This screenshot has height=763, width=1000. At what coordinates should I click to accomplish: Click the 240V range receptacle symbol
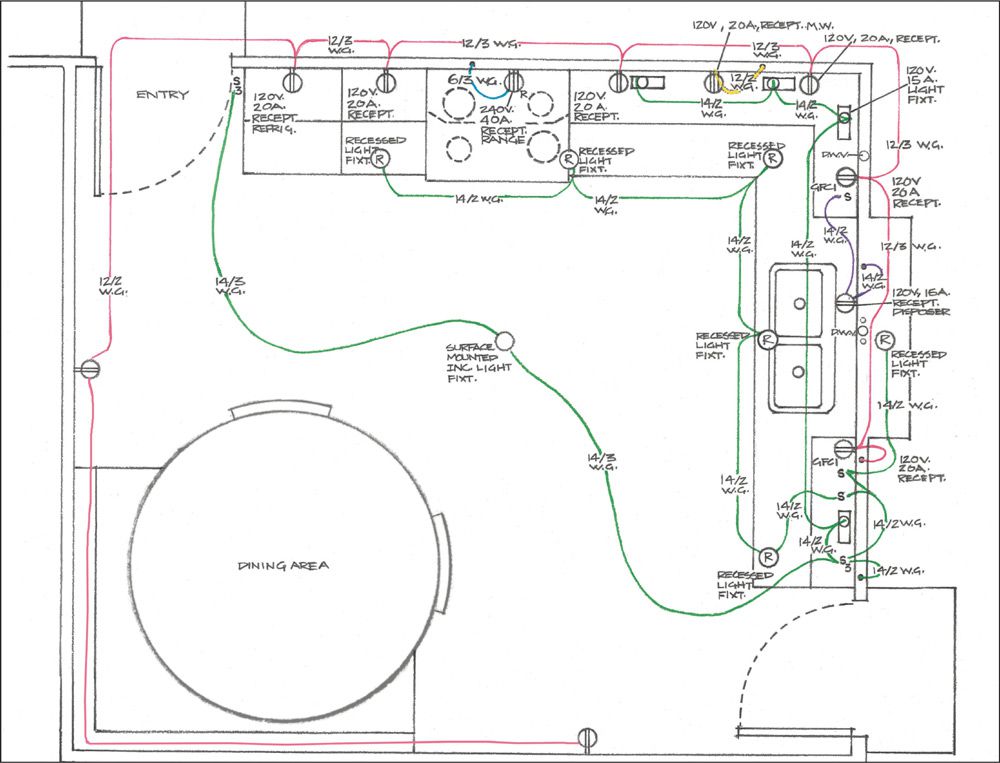tap(514, 82)
